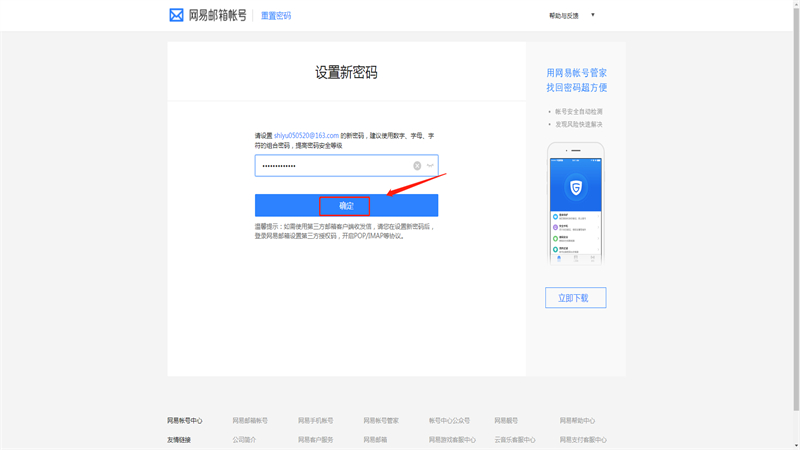Open the 网易客户服务 footer link

(x=315, y=440)
